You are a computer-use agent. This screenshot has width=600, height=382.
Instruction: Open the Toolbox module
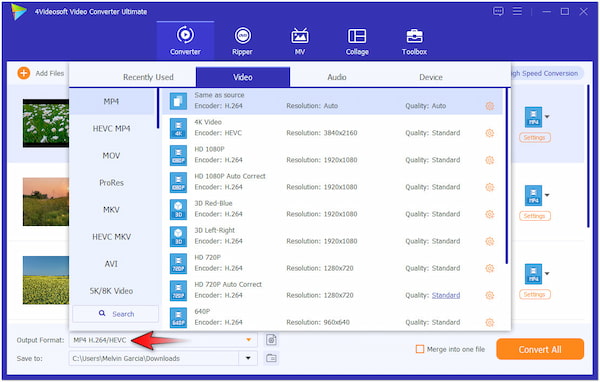pyautogui.click(x=414, y=40)
